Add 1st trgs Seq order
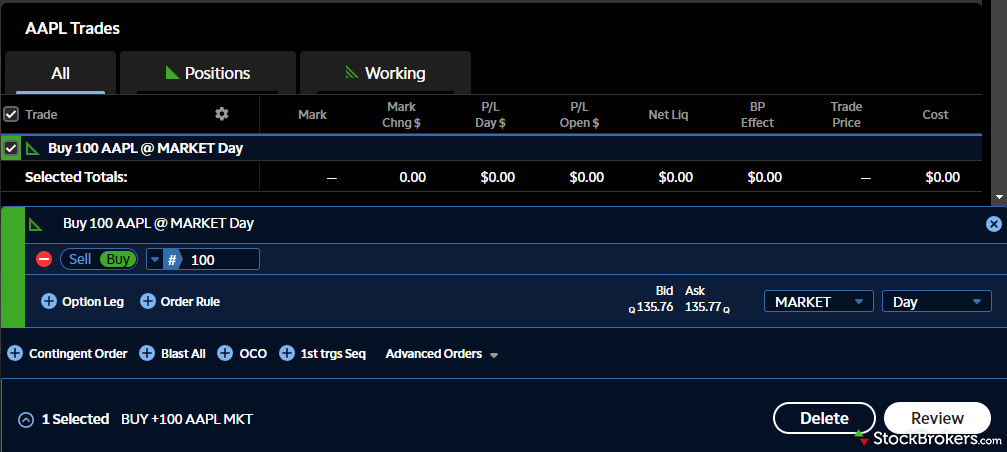Screen dimensions: 1007x452 point(287,353)
